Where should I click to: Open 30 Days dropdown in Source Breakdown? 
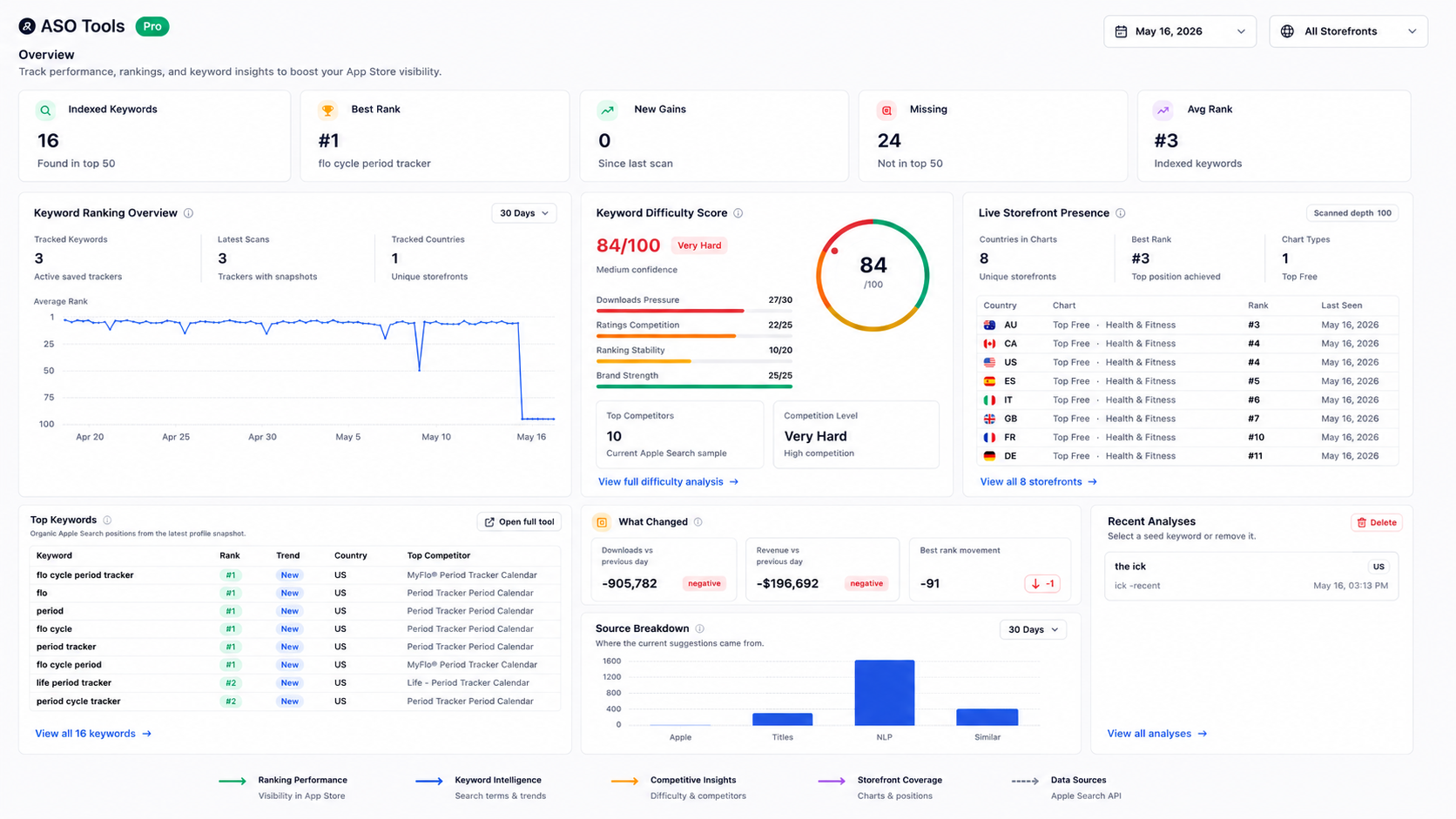pos(1033,629)
